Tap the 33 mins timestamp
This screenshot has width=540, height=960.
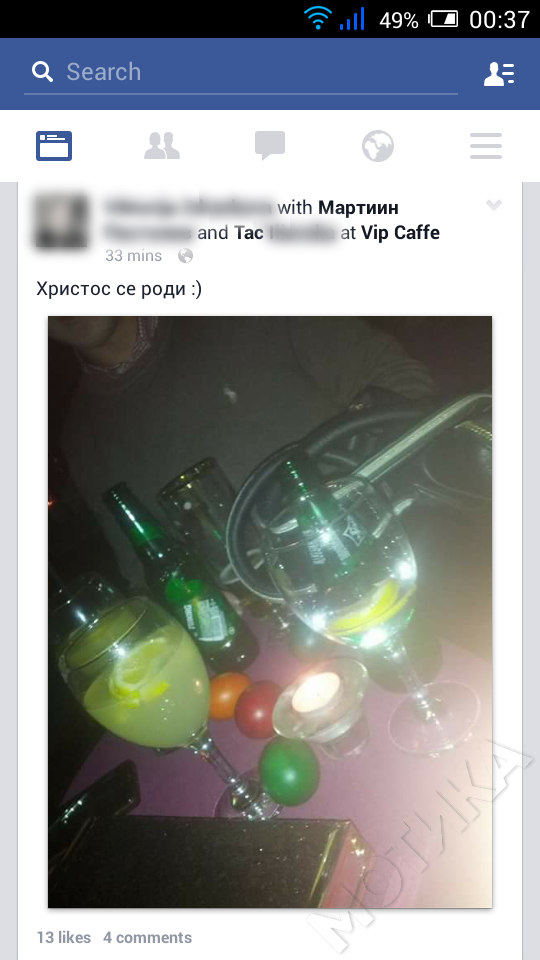pos(133,255)
